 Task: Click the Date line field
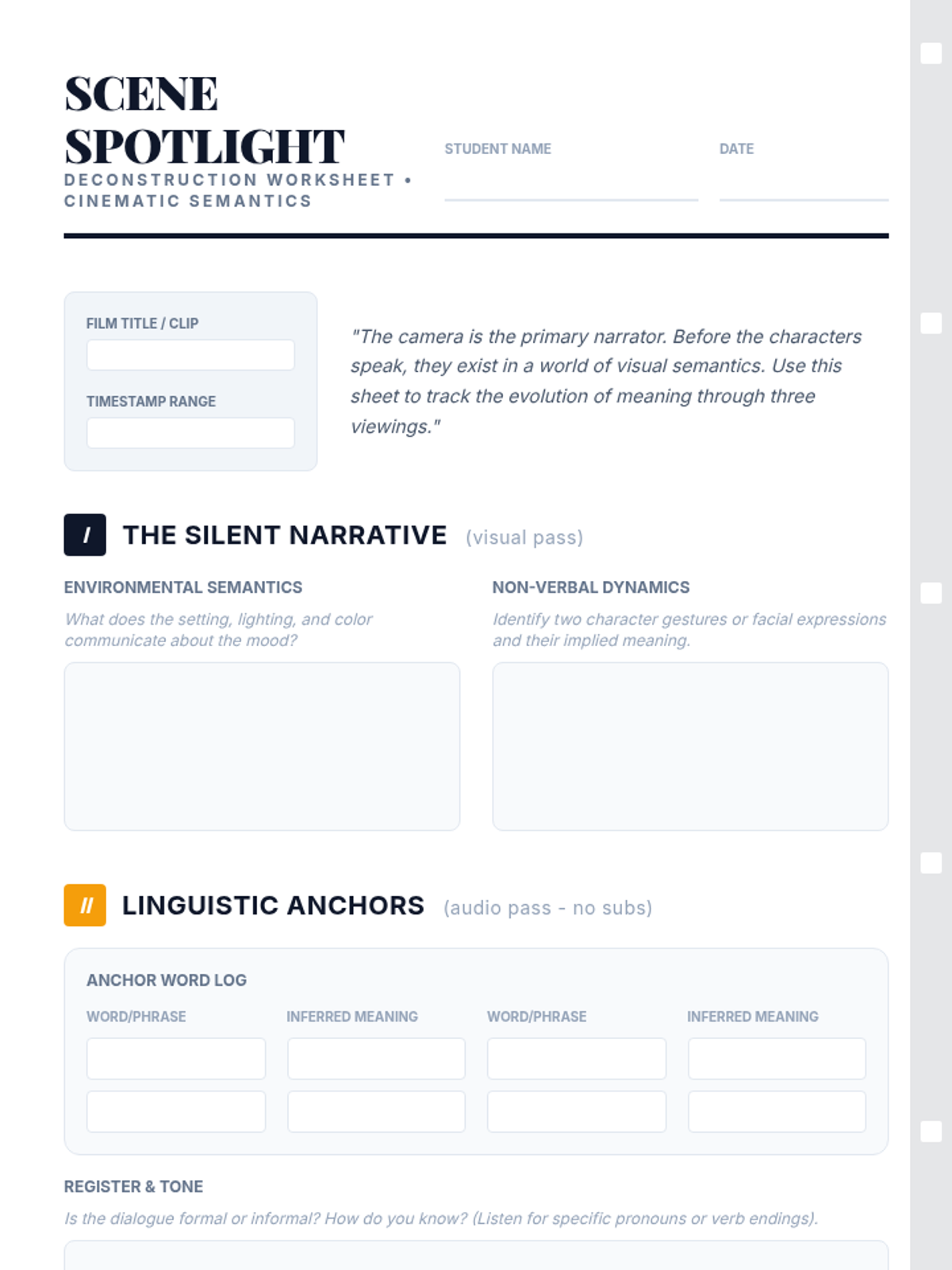[x=803, y=184]
